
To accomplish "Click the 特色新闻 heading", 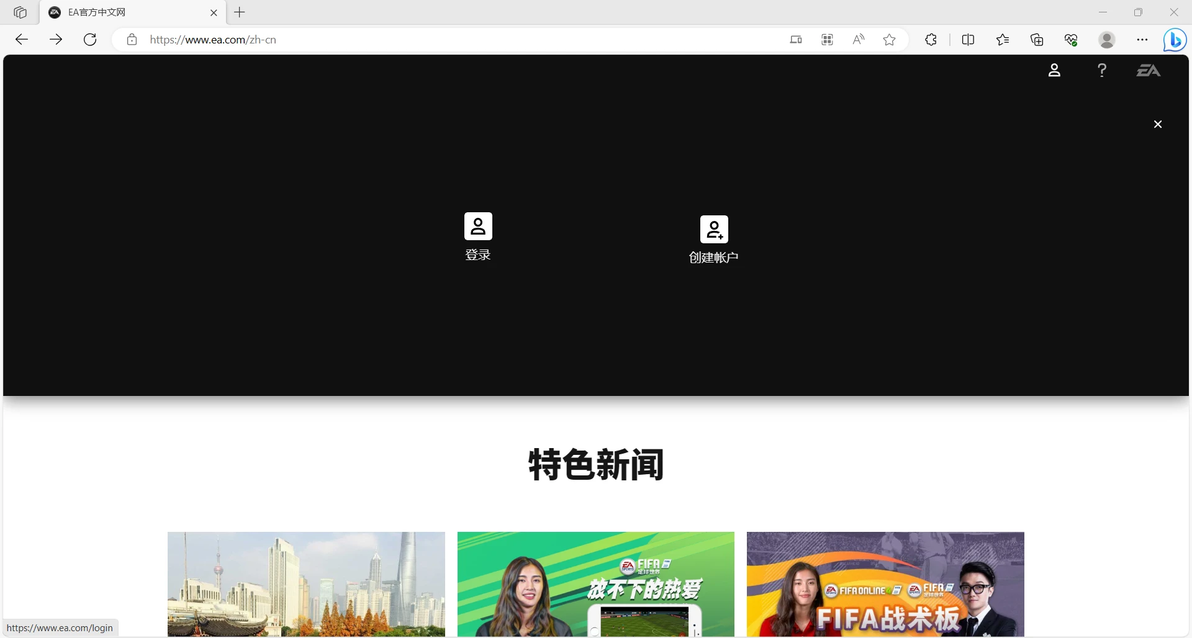I will point(596,465).
